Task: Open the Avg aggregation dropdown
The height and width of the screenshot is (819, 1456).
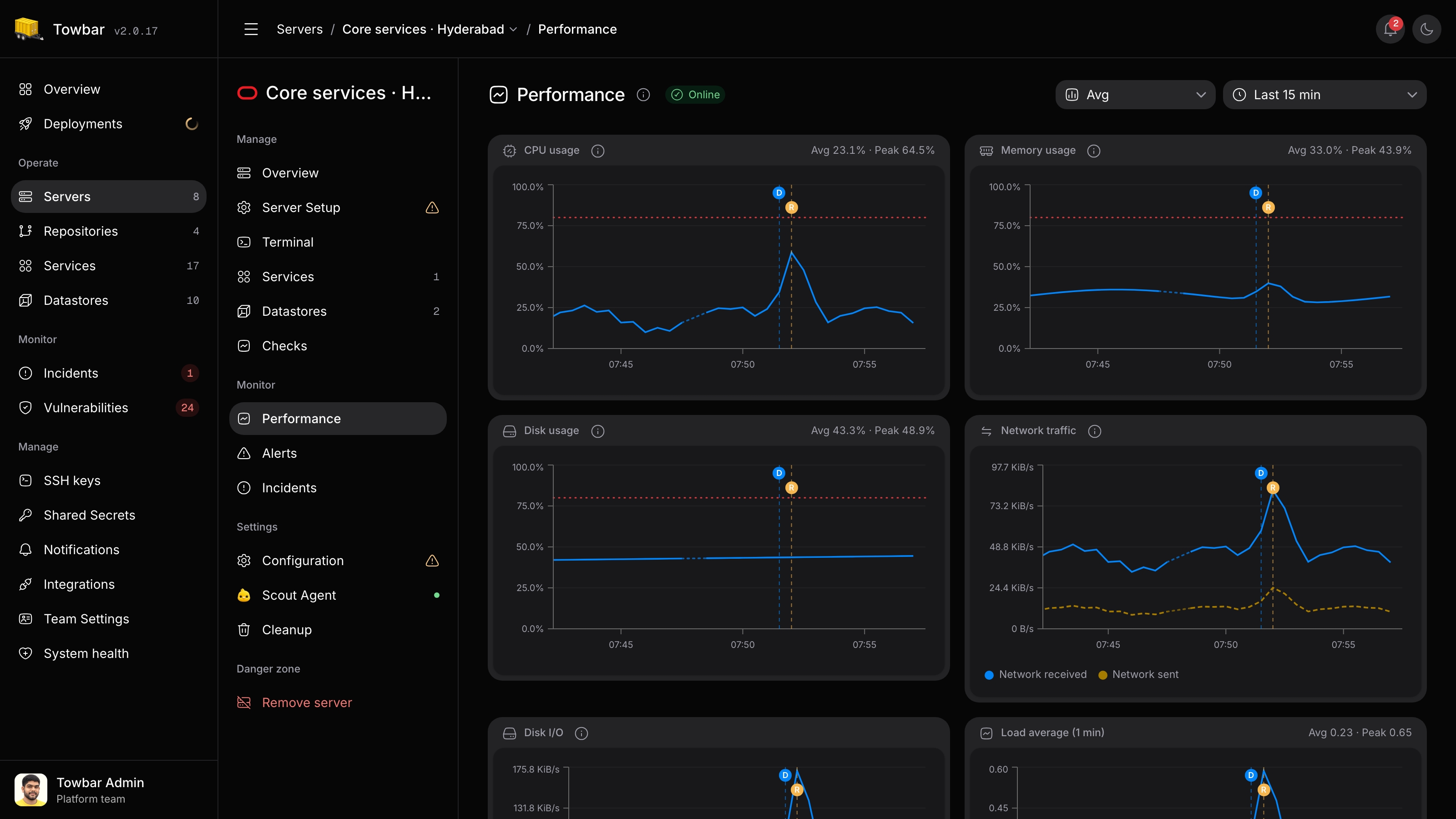Action: click(1135, 94)
